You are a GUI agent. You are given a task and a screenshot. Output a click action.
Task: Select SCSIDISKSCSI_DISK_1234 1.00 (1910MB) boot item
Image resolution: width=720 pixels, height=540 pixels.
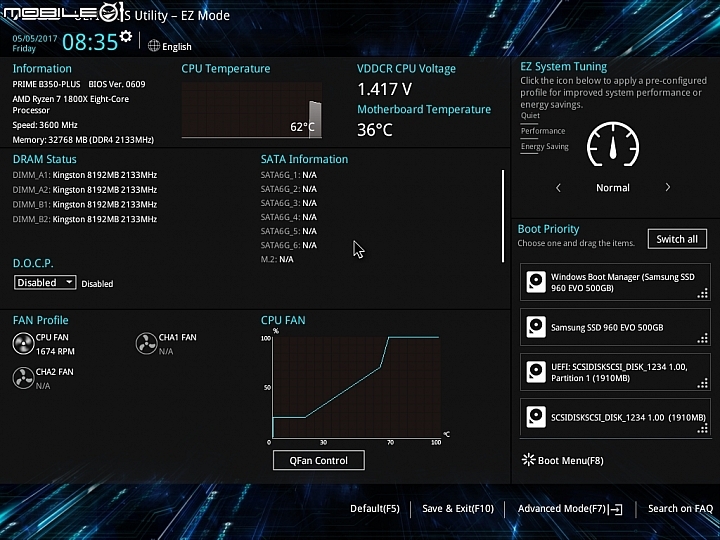(x=615, y=417)
